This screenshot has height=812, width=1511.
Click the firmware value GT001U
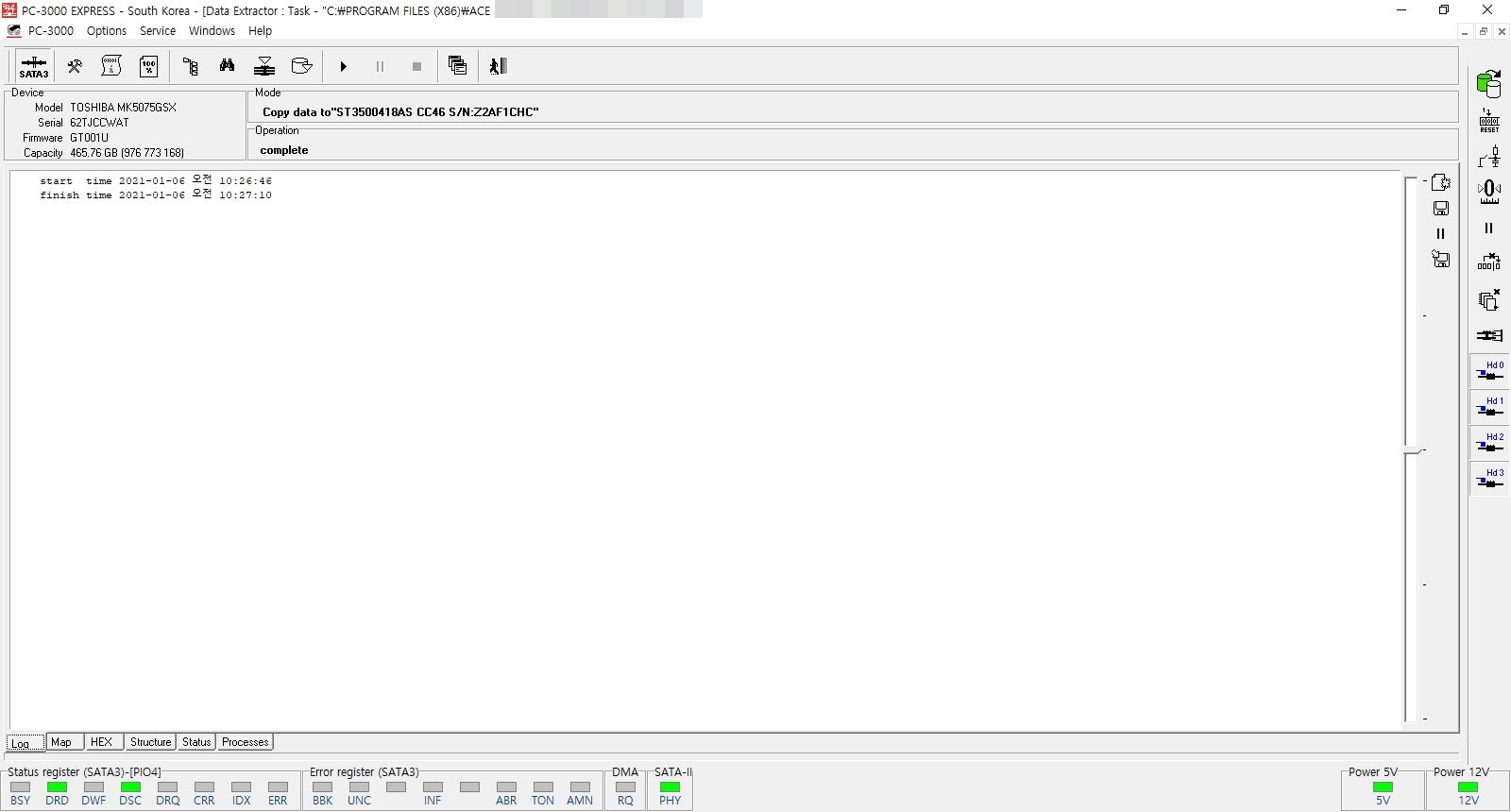pos(89,138)
